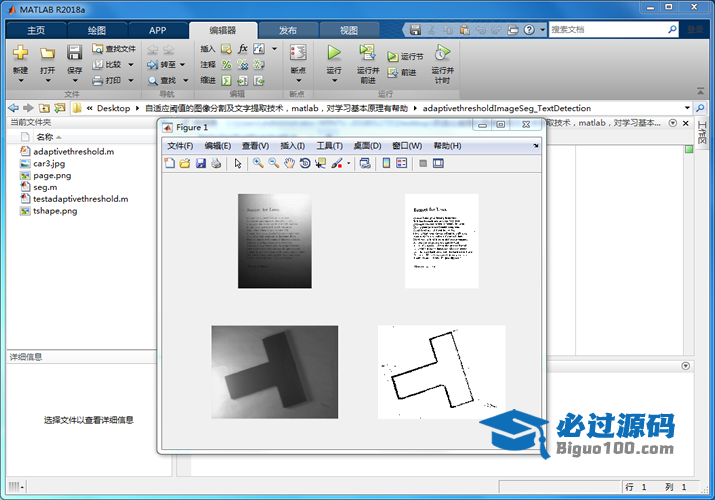Toggle the Brush data tool
The image size is (715, 500).
click(337, 163)
